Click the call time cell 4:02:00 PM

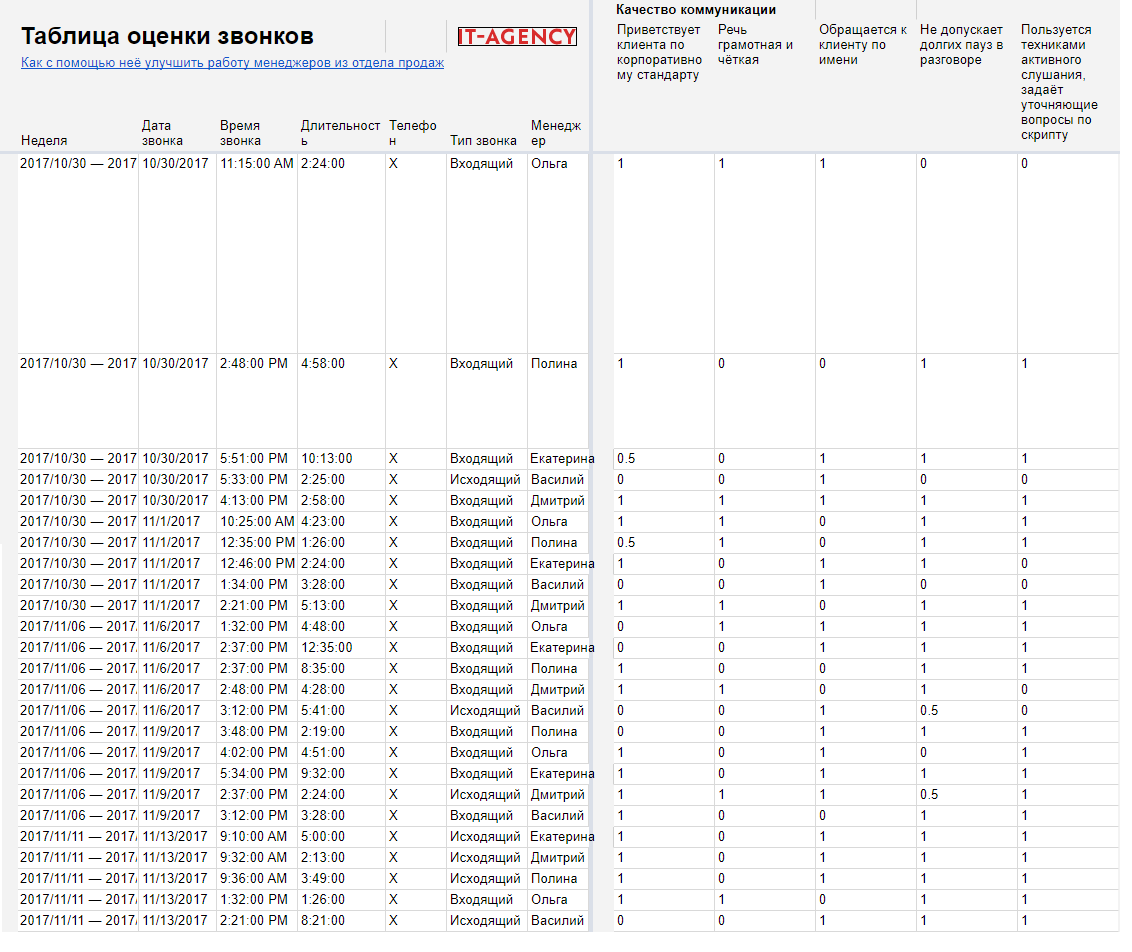254,753
